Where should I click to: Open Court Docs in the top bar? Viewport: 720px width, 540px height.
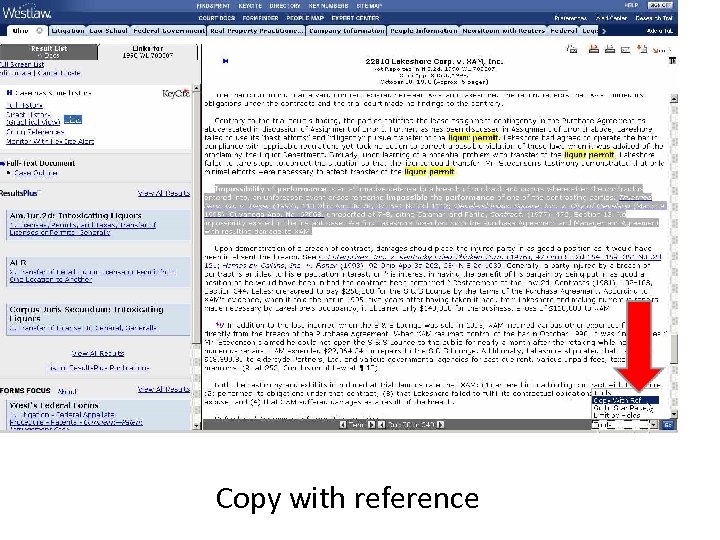coord(217,18)
